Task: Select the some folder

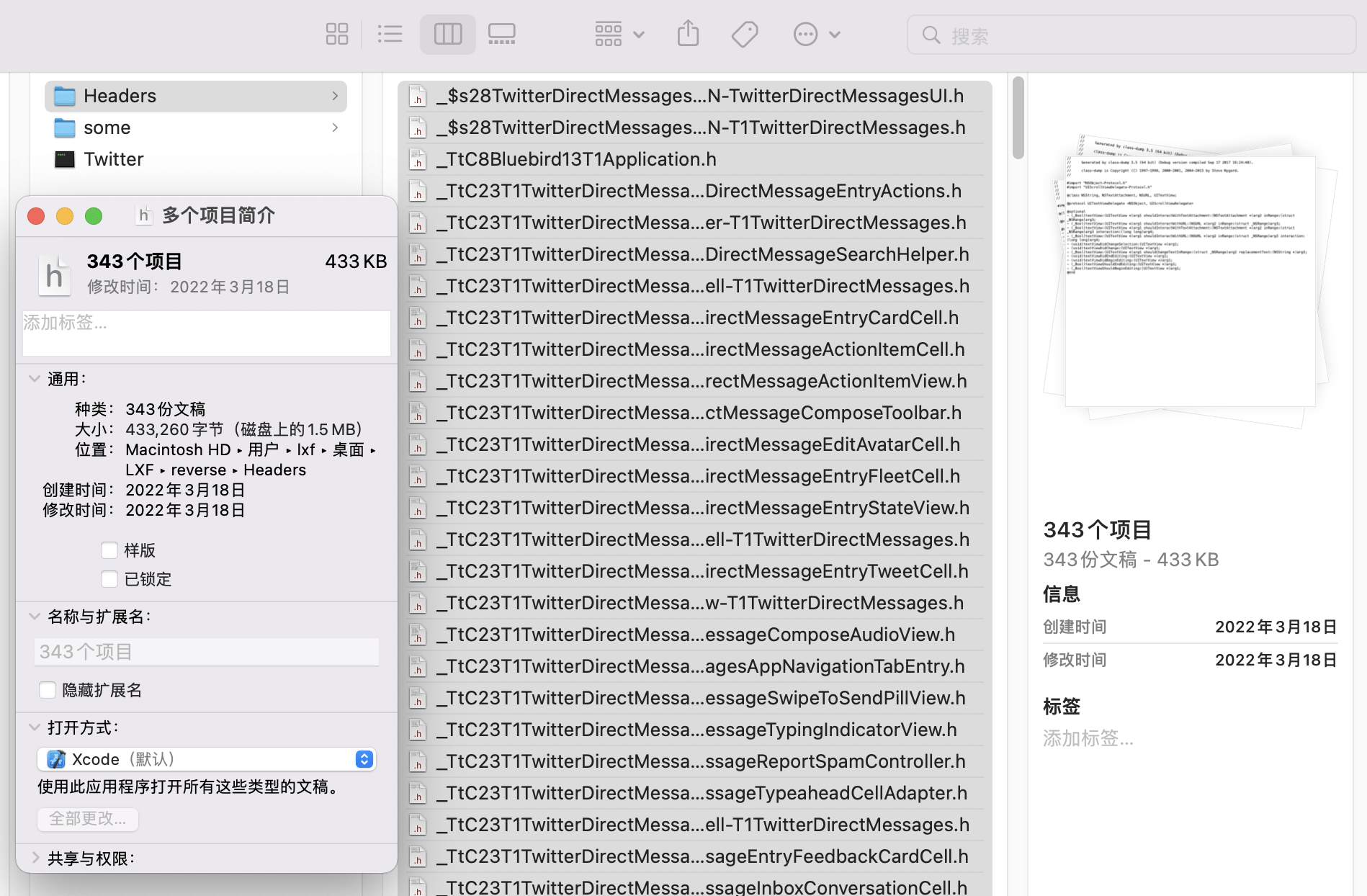Action: click(195, 127)
